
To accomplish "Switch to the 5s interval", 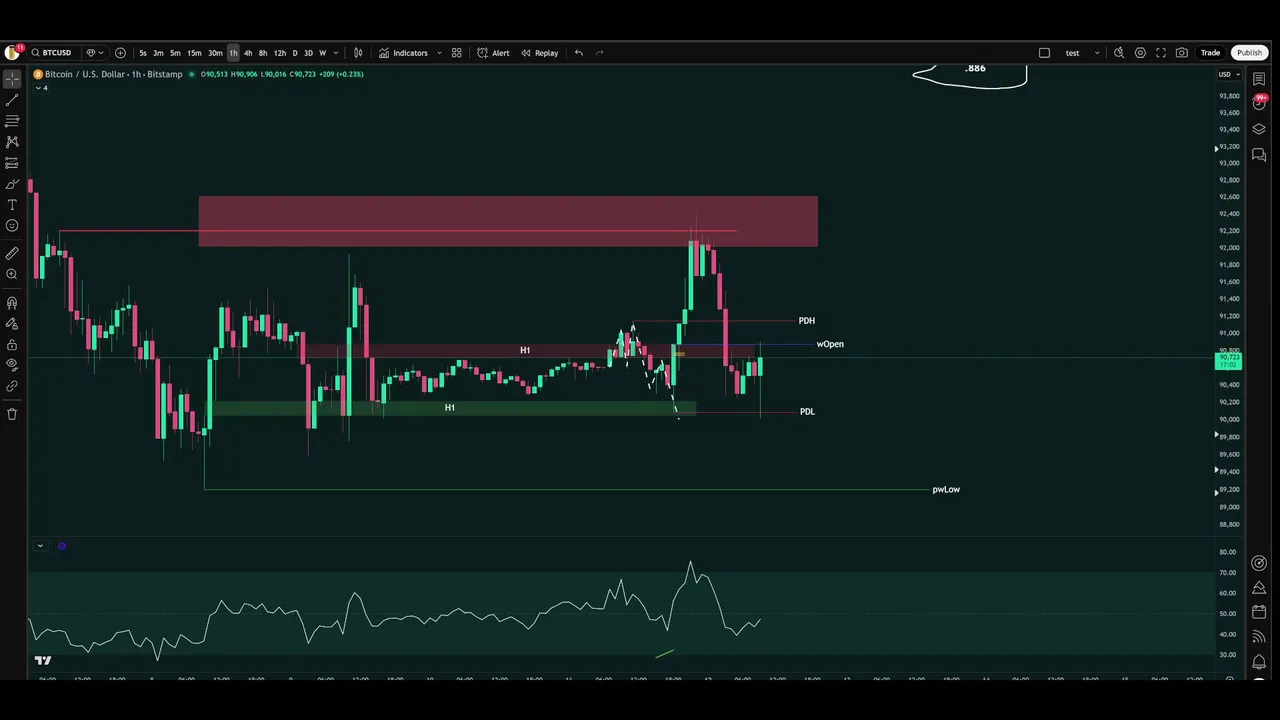I will pyautogui.click(x=143, y=53).
